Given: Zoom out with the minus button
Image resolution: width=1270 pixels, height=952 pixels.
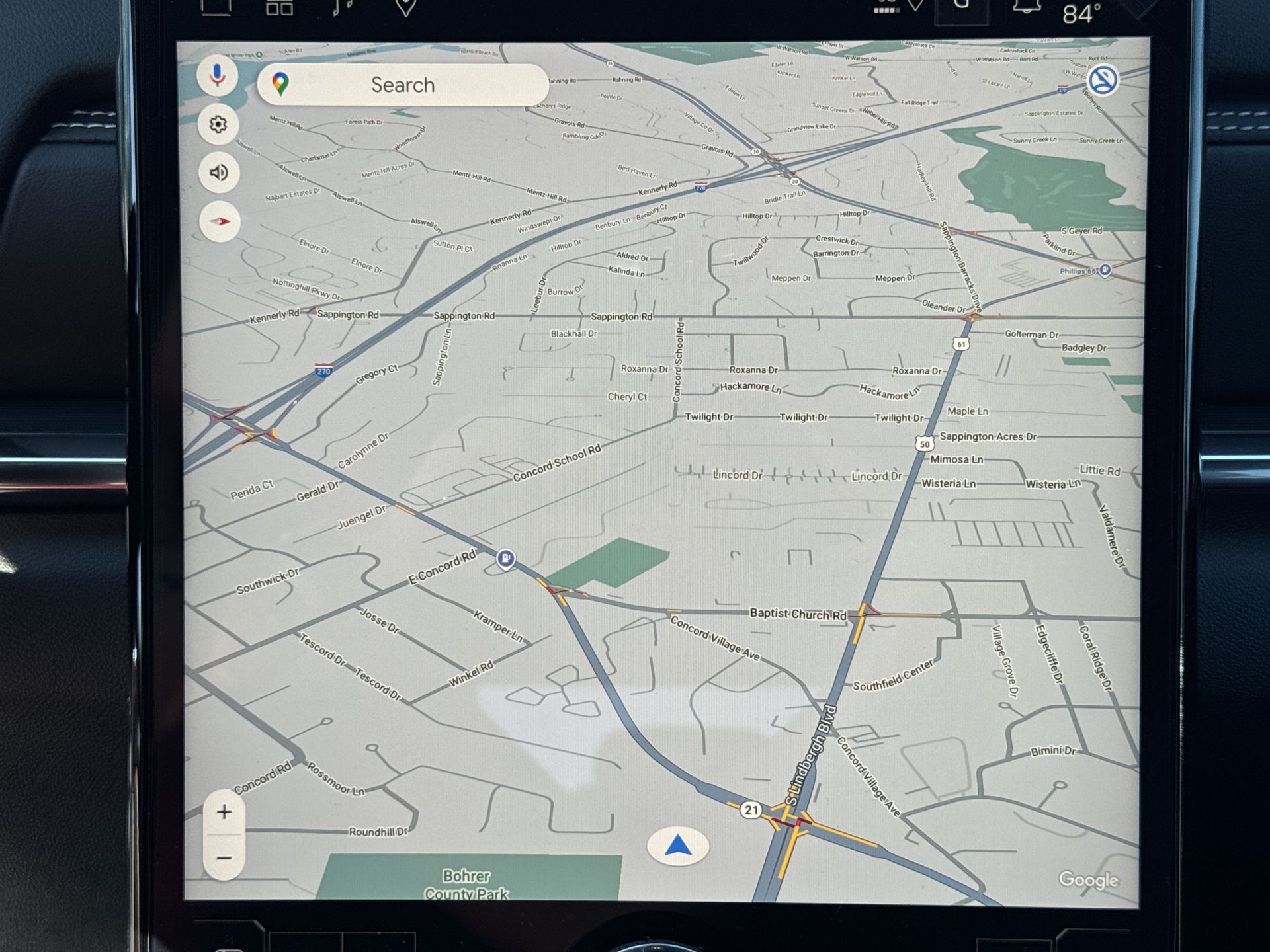Looking at the screenshot, I should pyautogui.click(x=224, y=858).
